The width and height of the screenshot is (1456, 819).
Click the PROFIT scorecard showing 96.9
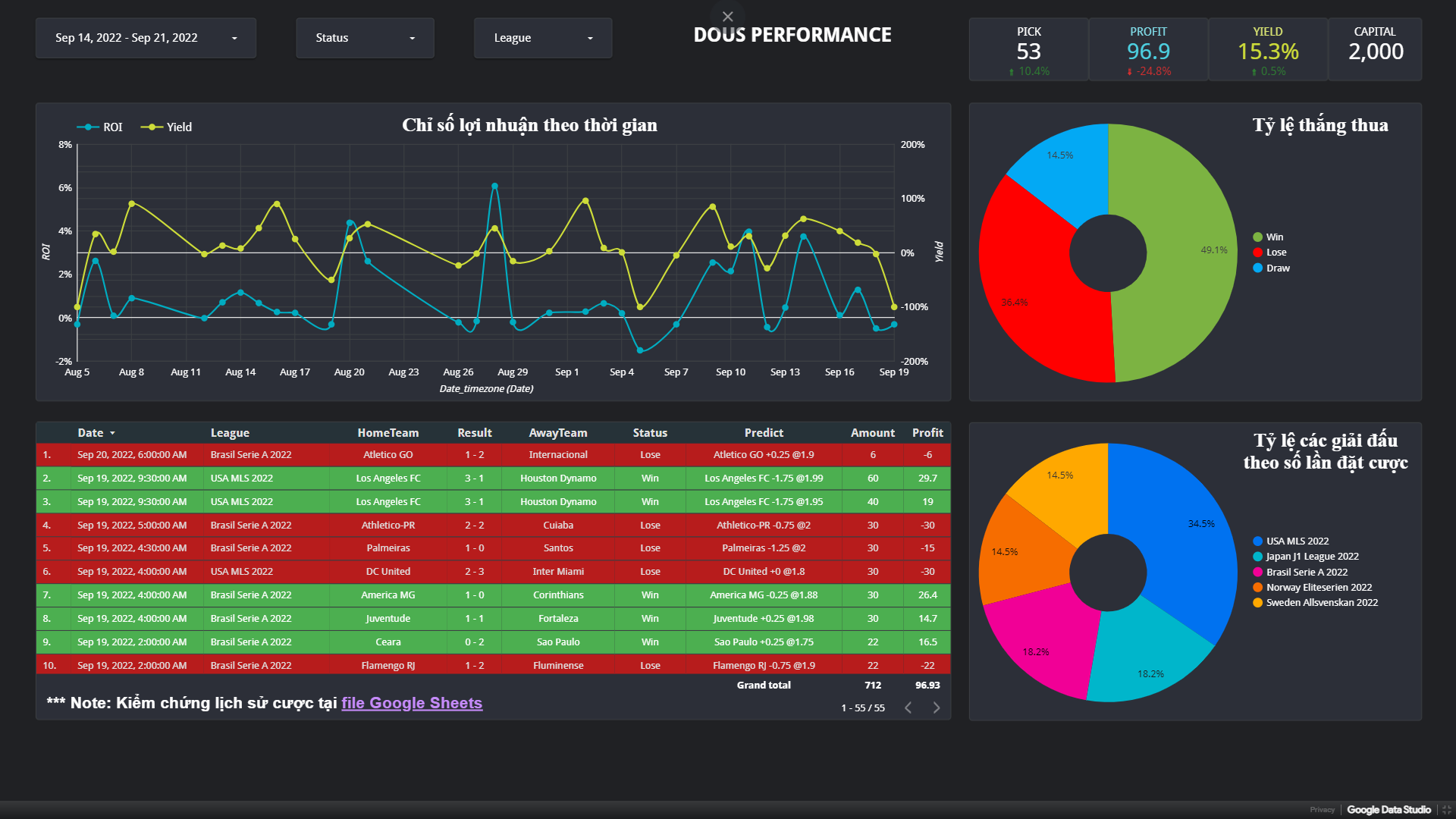1148,50
